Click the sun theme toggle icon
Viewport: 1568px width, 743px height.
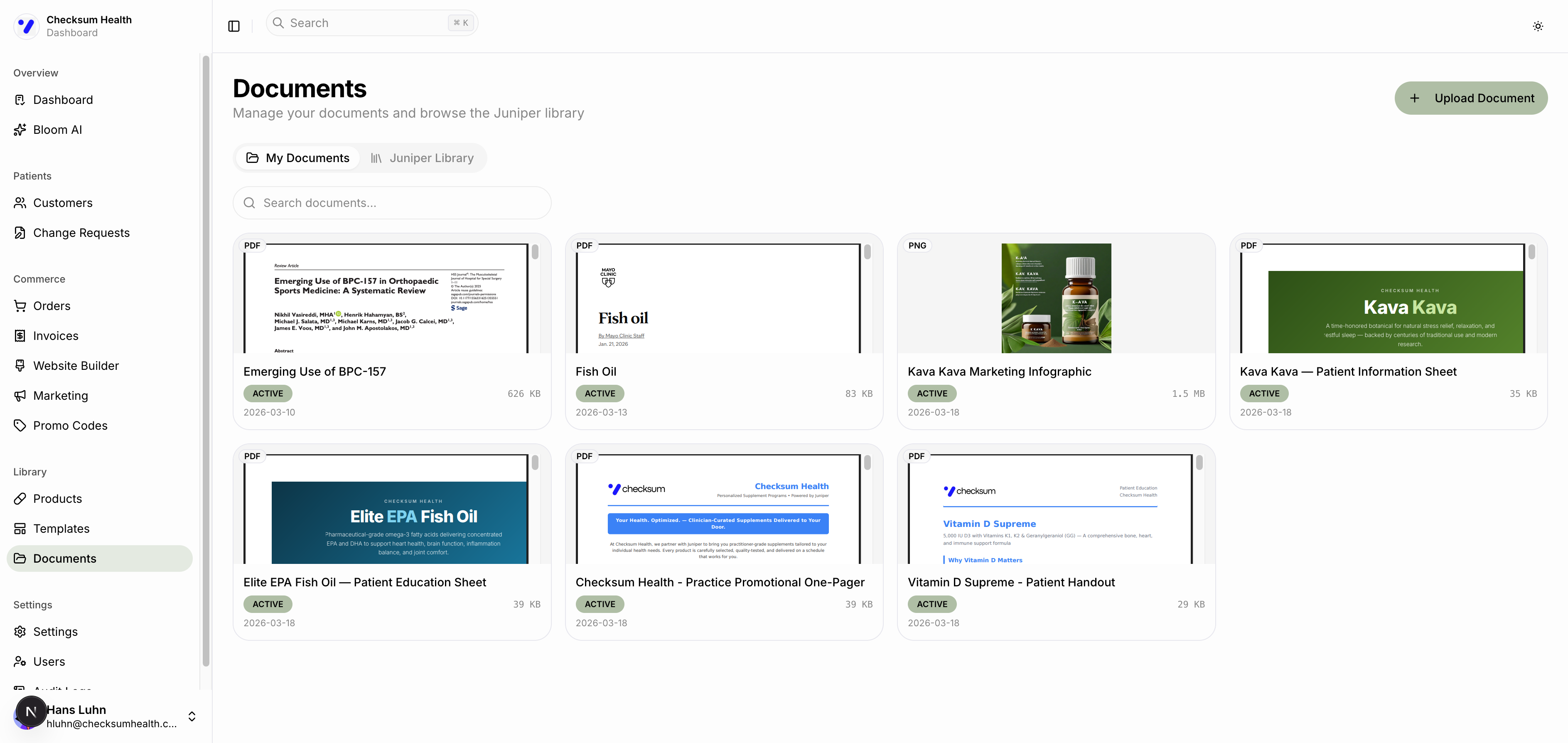[1538, 26]
